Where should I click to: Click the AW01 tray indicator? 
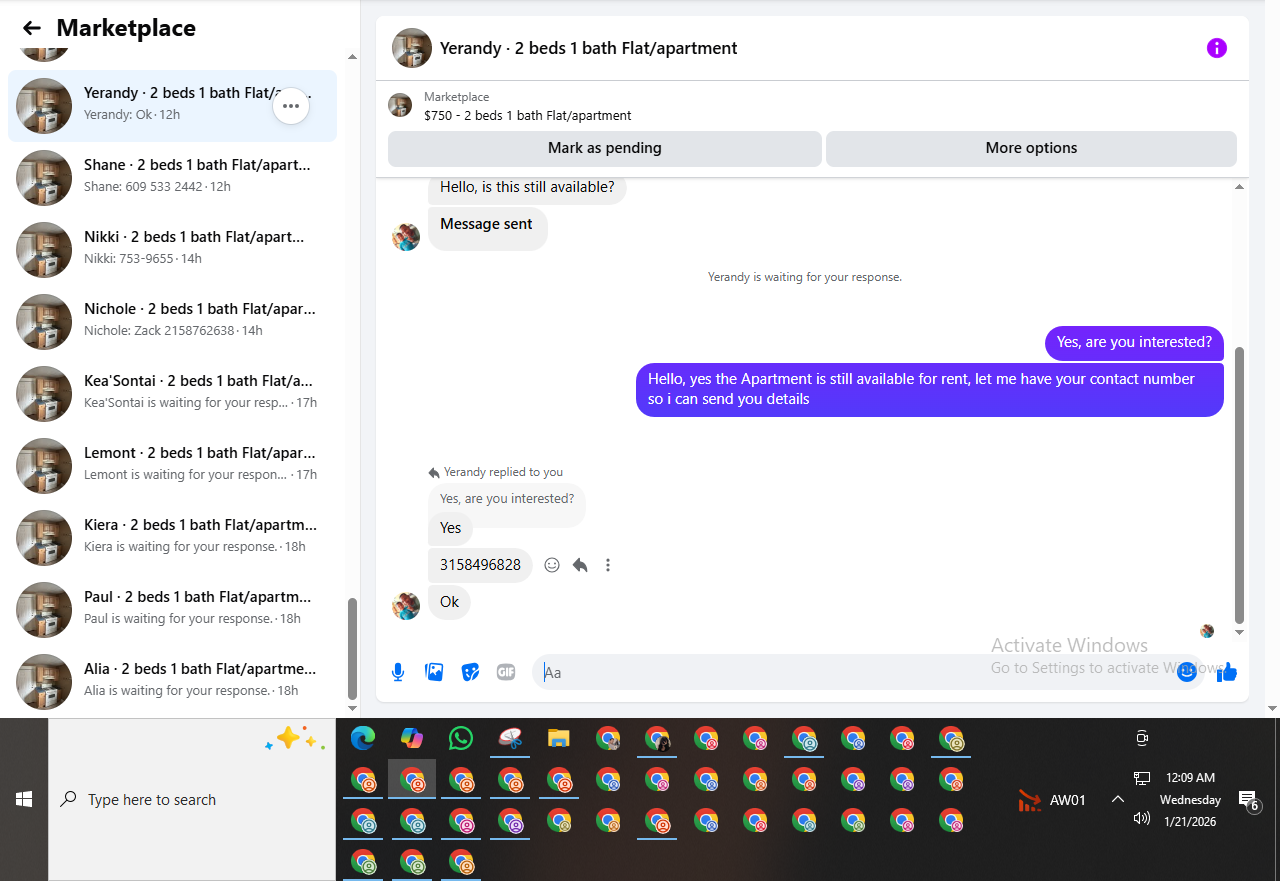(1051, 800)
